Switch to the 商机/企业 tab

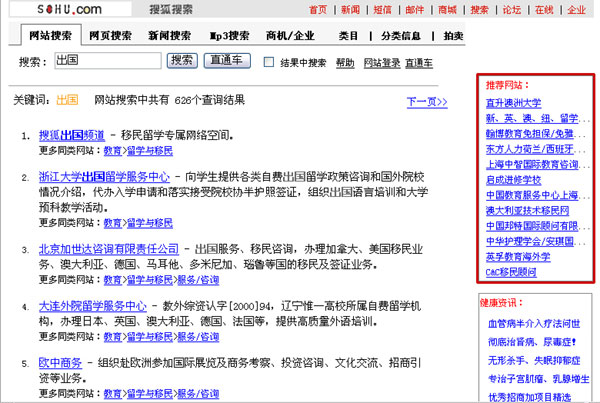coord(290,36)
